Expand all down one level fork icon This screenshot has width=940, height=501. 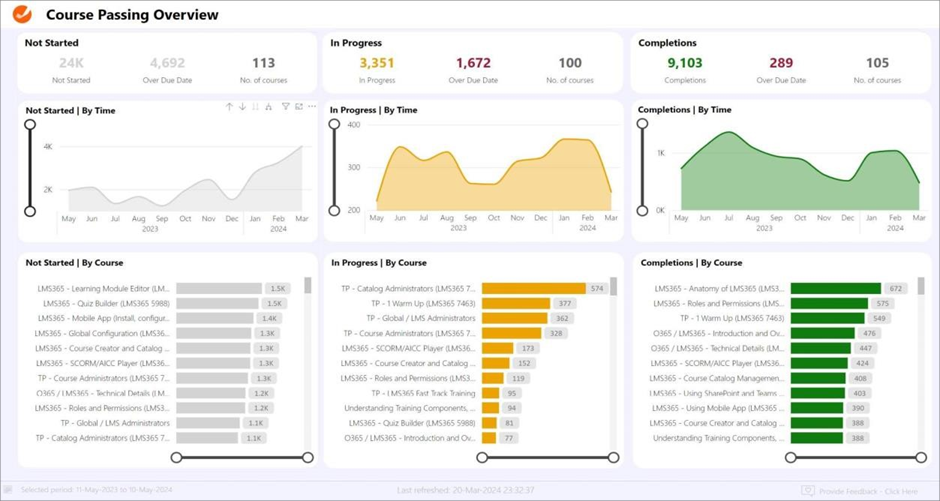point(268,107)
